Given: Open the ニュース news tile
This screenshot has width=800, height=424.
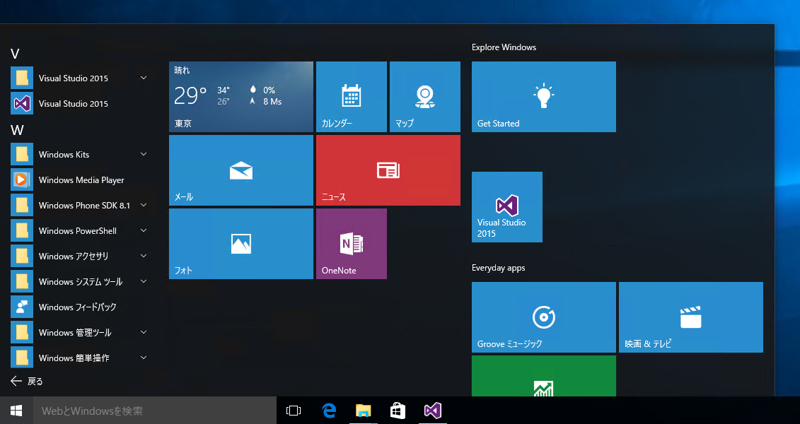Looking at the screenshot, I should point(388,170).
